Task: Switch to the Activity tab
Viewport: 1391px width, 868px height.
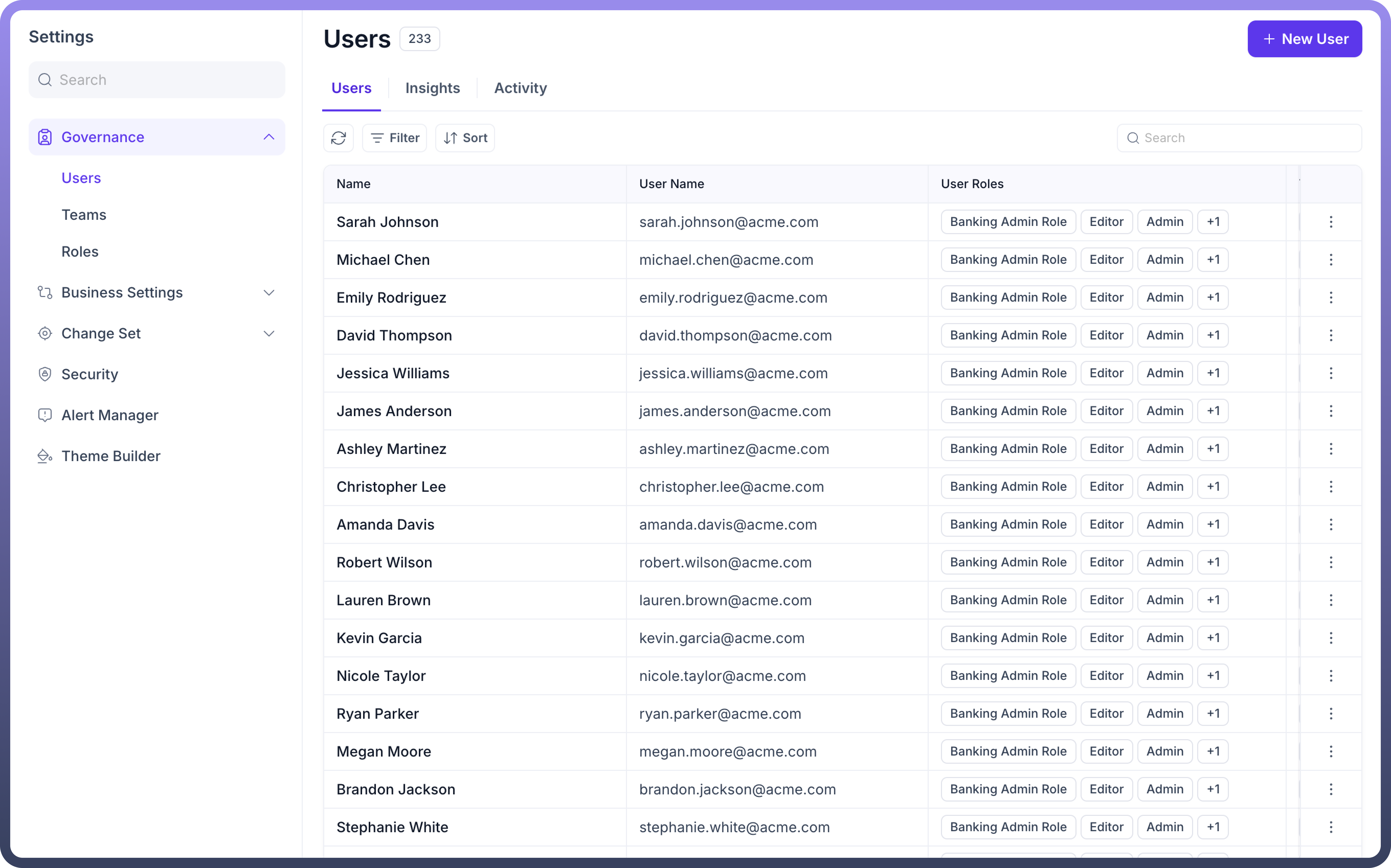Action: 520,88
